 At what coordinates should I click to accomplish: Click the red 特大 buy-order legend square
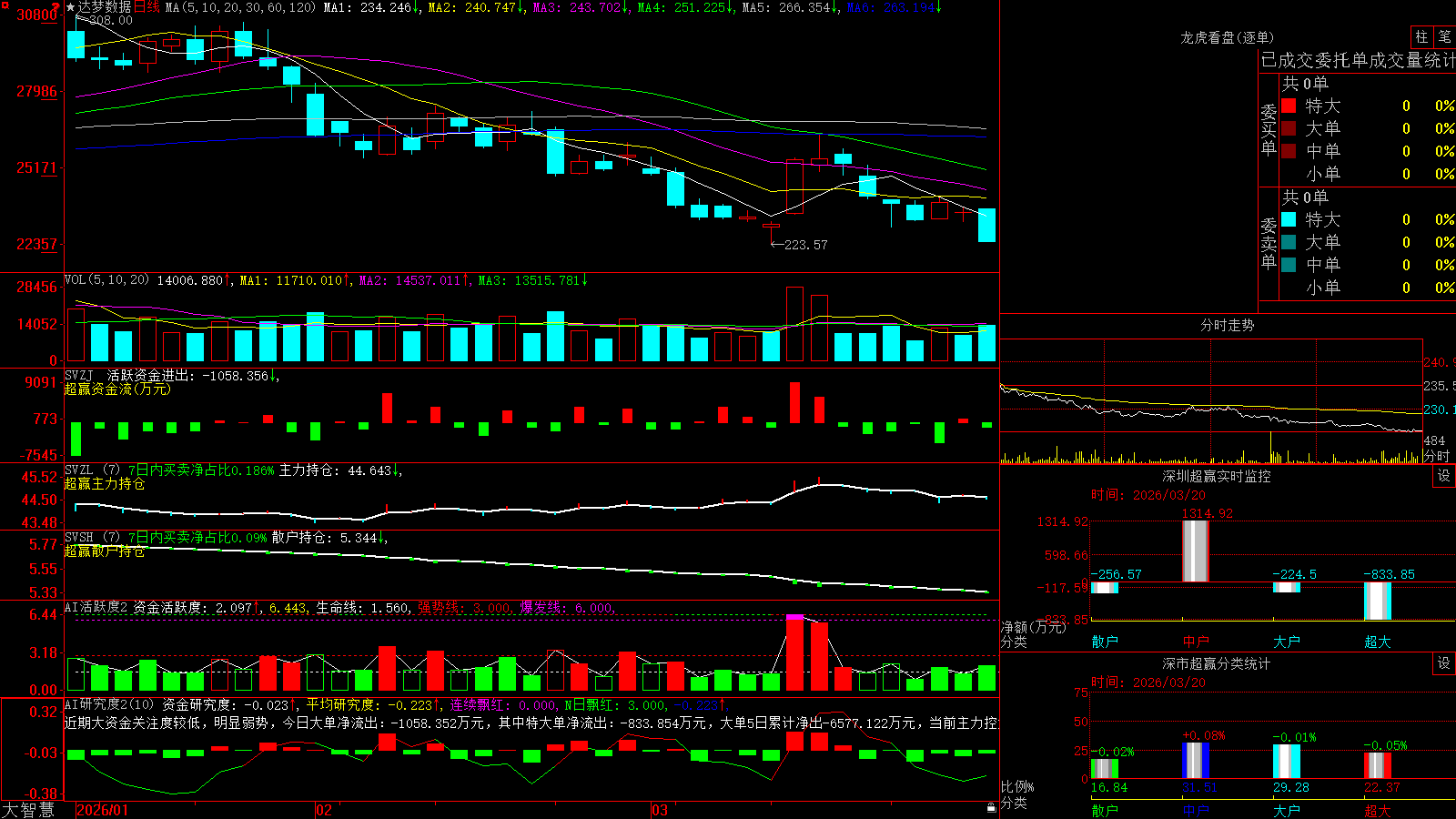(x=1289, y=106)
